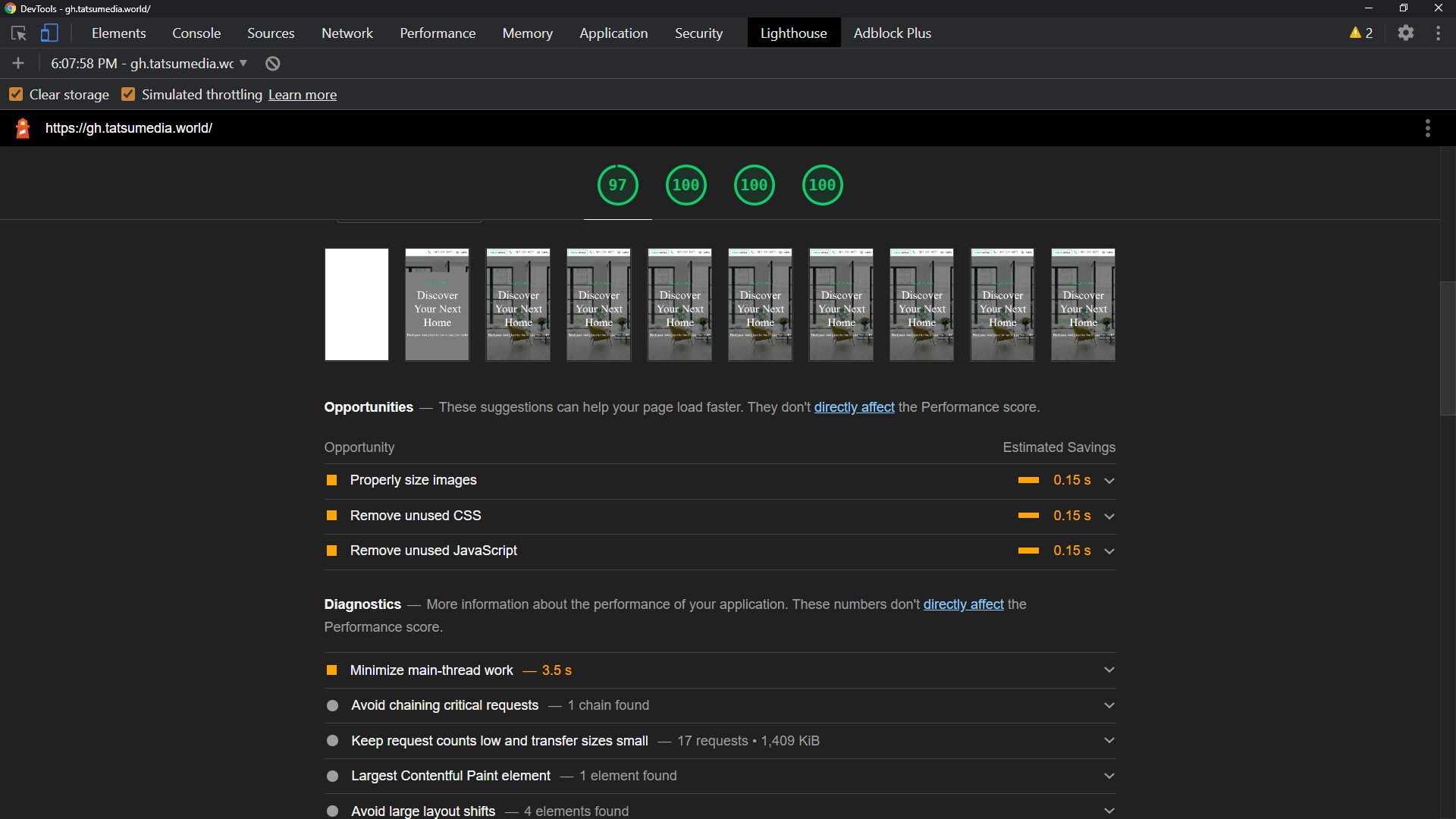Click the plus icon to add new report
Screen dimensions: 1456x819
(x=18, y=64)
